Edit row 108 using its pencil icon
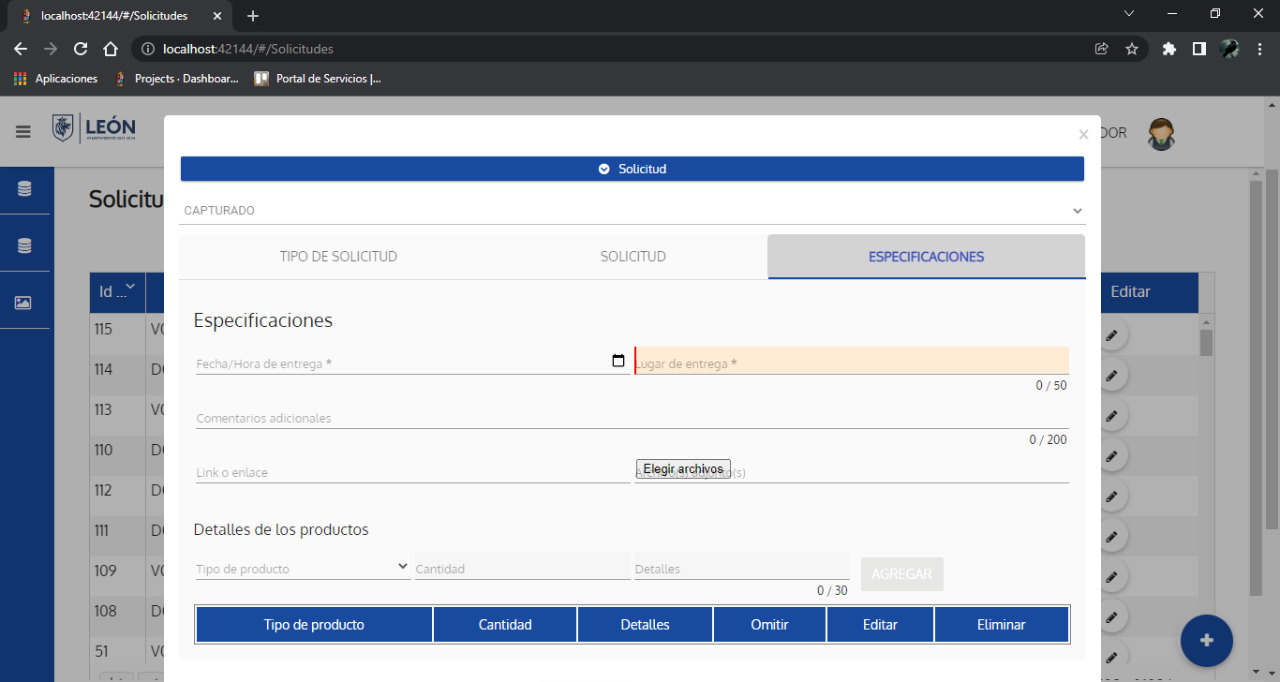The height and width of the screenshot is (682, 1280). pyautogui.click(x=1111, y=617)
